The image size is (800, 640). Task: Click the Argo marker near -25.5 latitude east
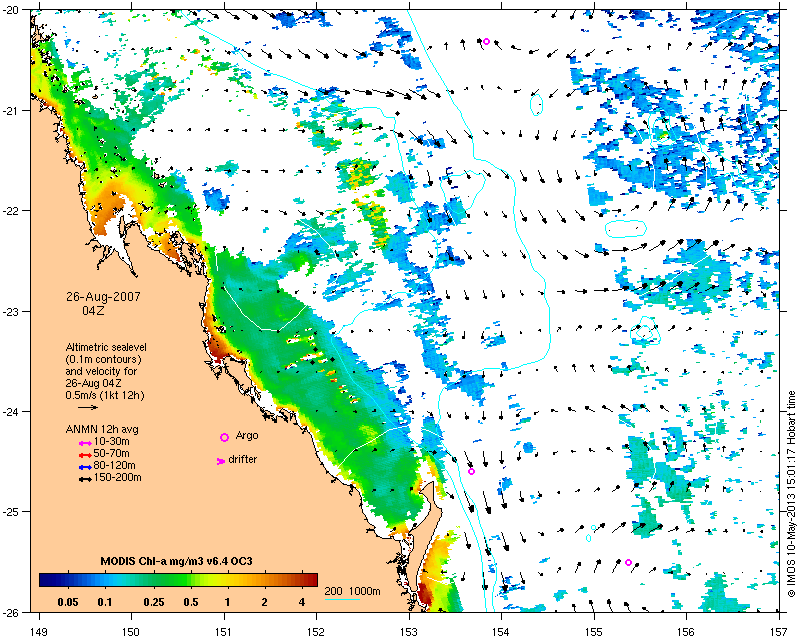(629, 562)
